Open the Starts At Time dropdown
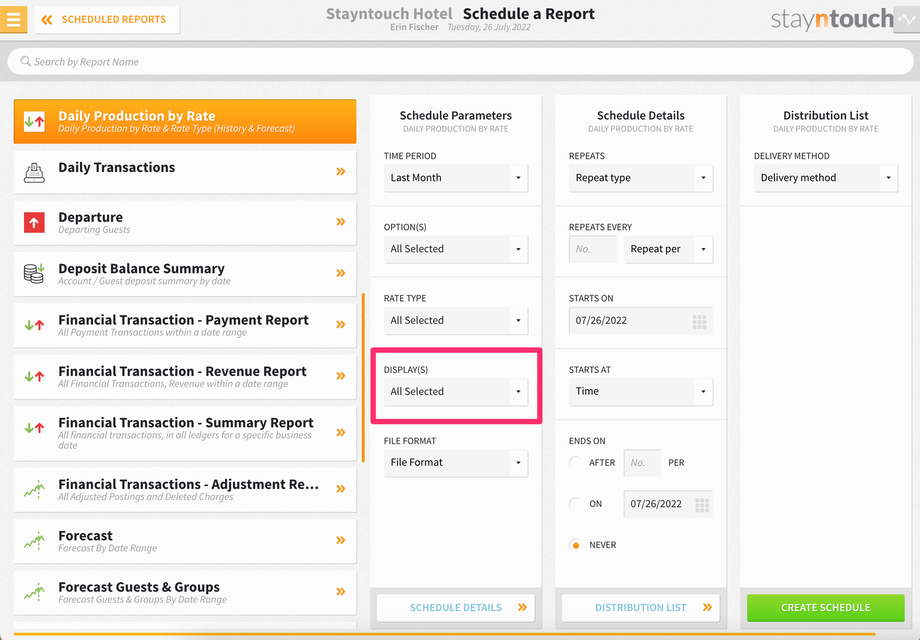Viewport: 920px width, 640px height. [641, 391]
